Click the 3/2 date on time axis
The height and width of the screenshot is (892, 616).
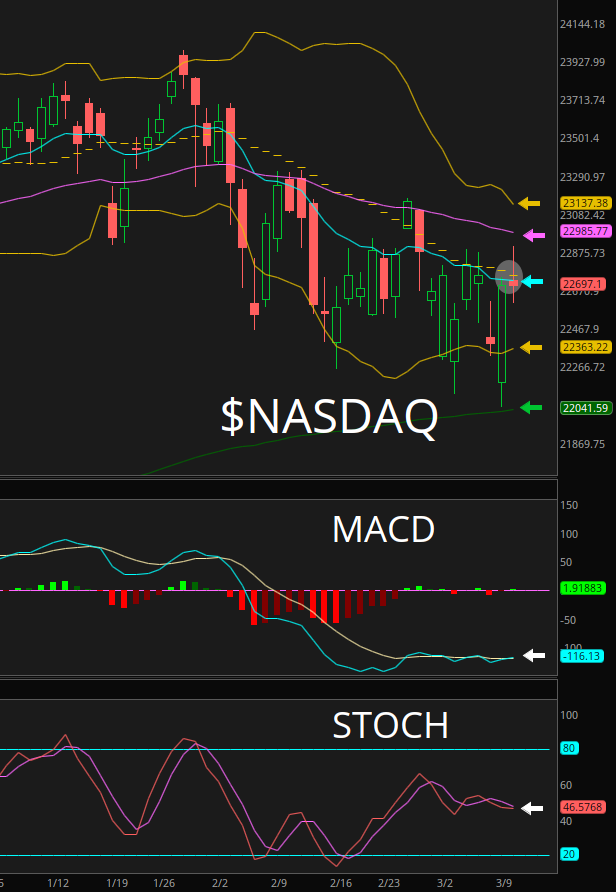[445, 883]
